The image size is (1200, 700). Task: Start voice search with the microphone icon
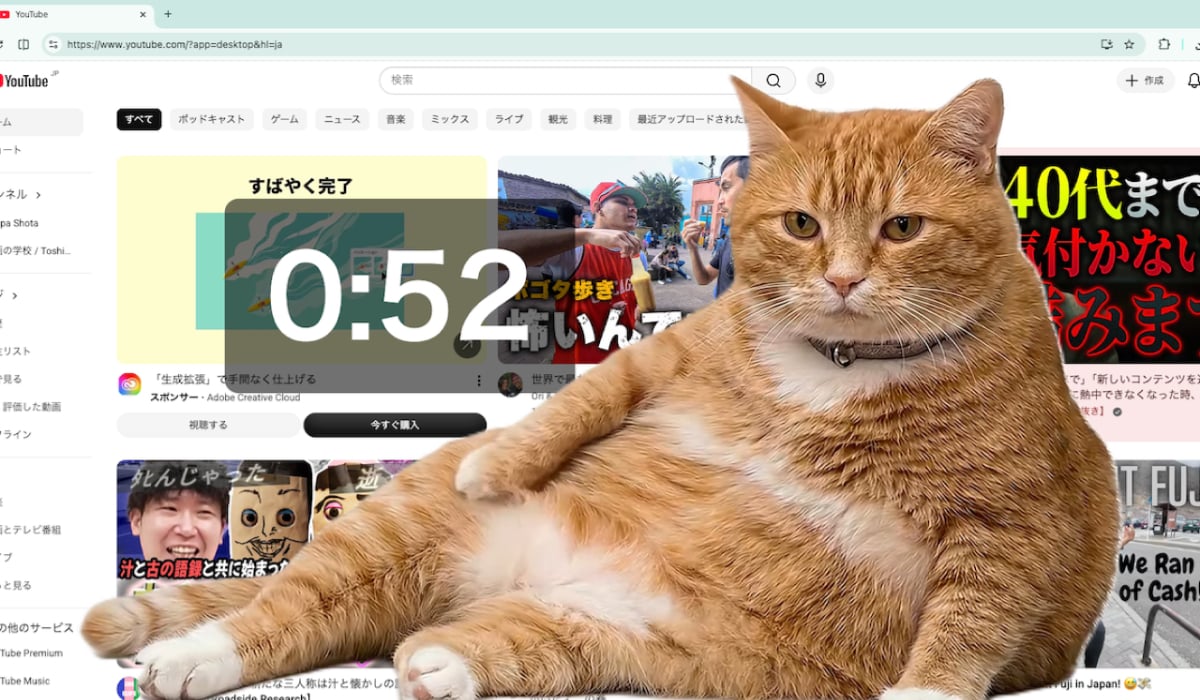coord(820,81)
